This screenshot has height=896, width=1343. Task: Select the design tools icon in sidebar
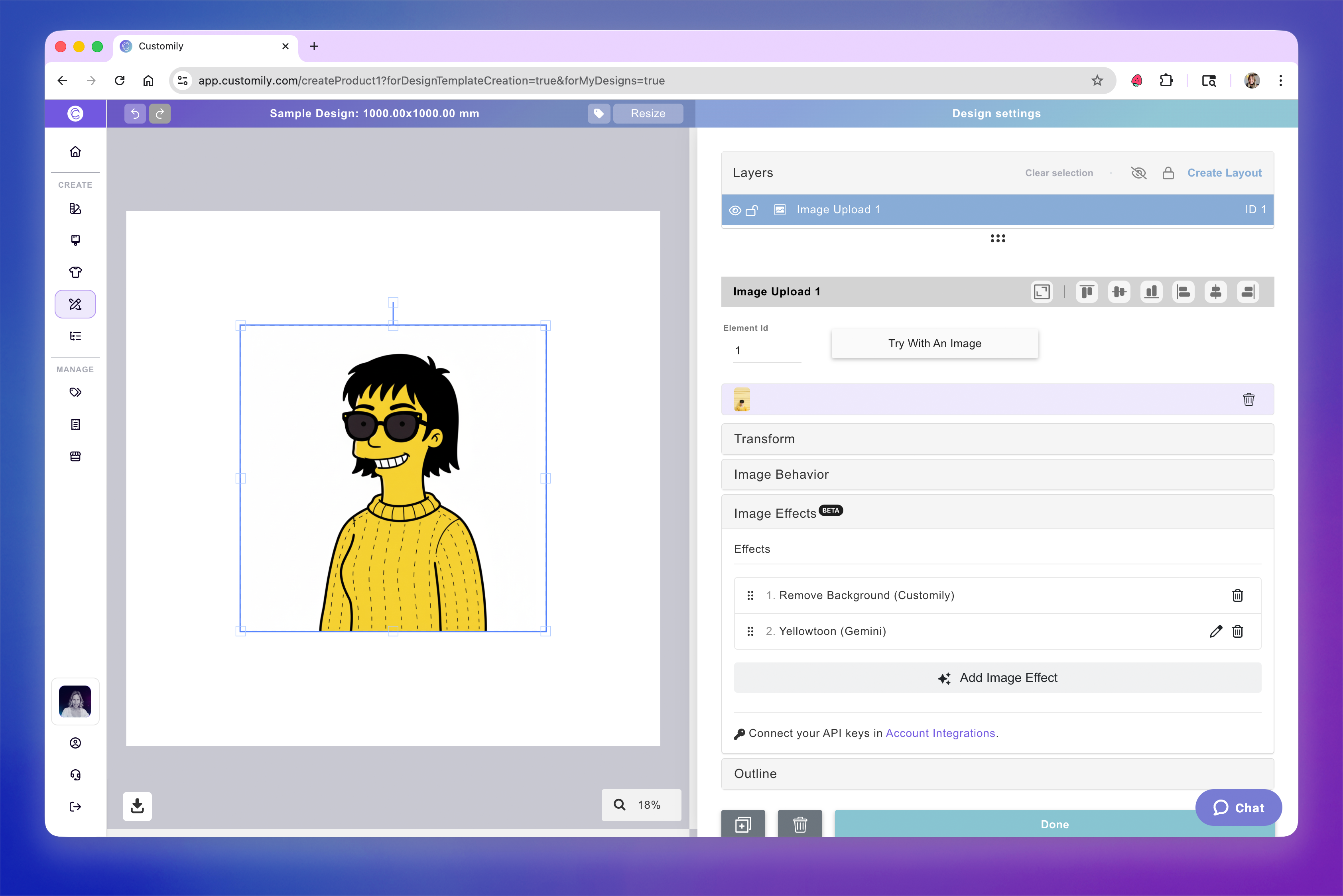click(75, 304)
